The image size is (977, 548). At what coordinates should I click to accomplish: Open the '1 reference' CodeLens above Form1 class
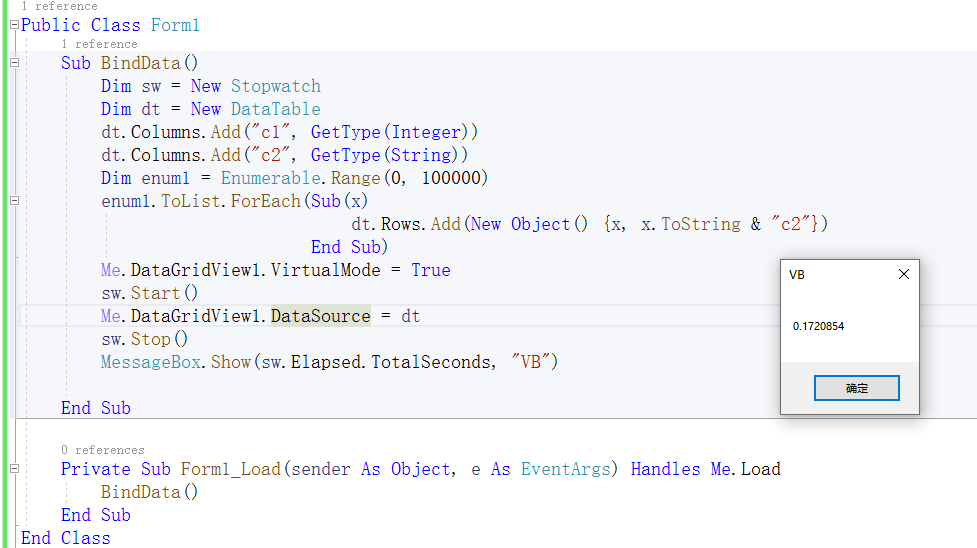click(x=59, y=6)
